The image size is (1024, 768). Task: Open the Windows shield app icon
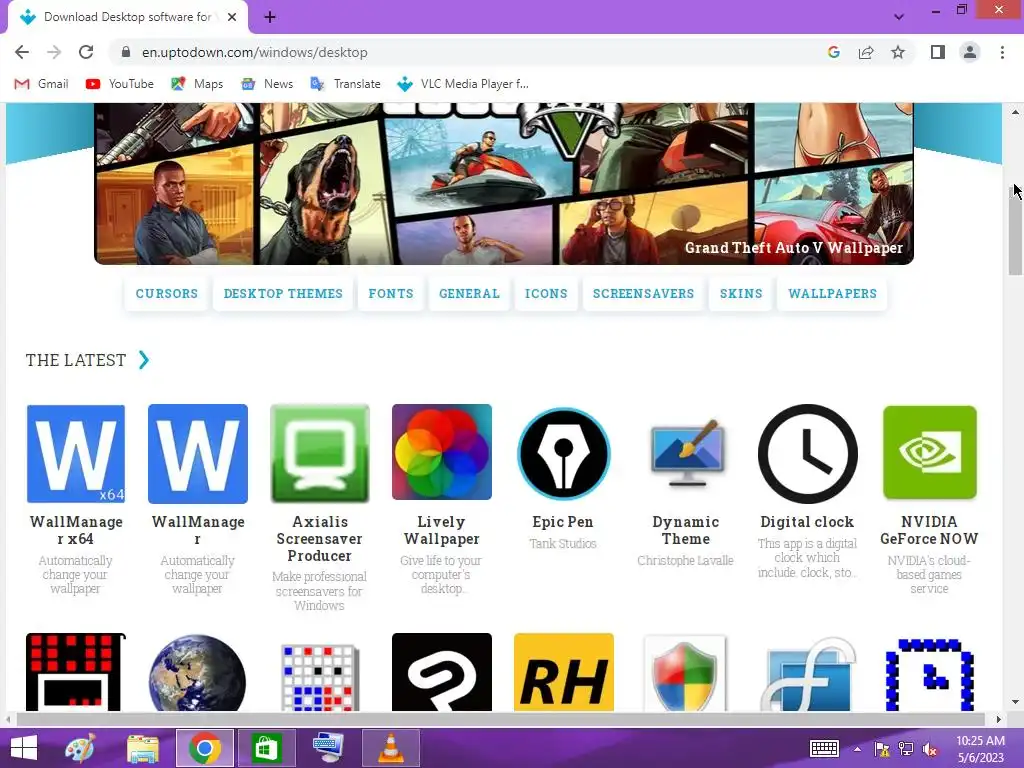(685, 673)
